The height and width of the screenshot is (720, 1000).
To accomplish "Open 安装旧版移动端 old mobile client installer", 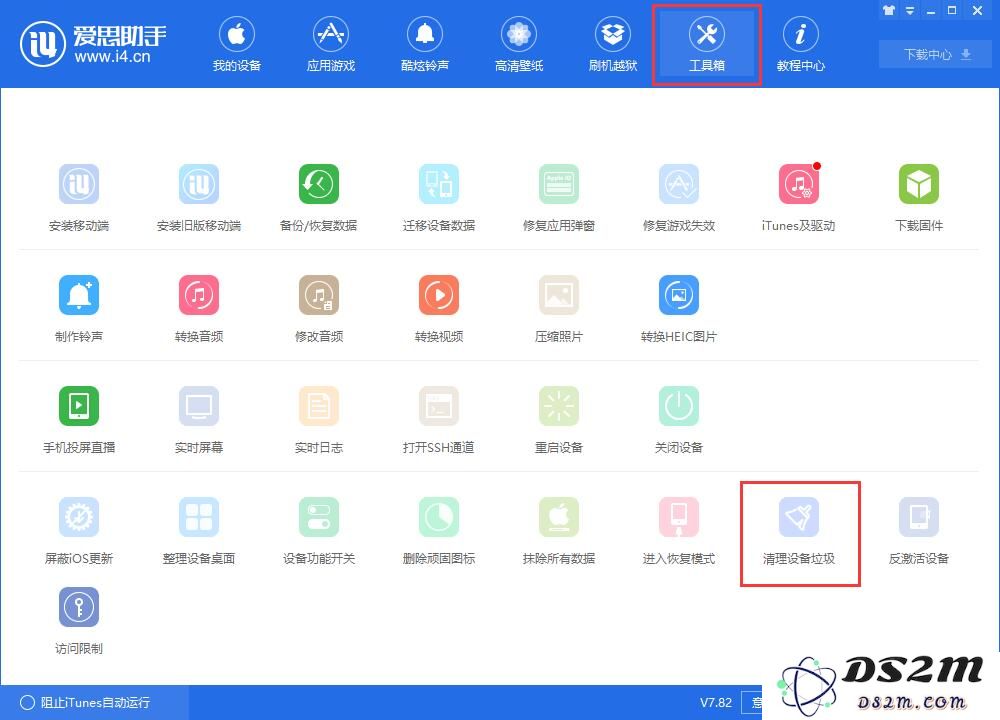I will (x=199, y=197).
